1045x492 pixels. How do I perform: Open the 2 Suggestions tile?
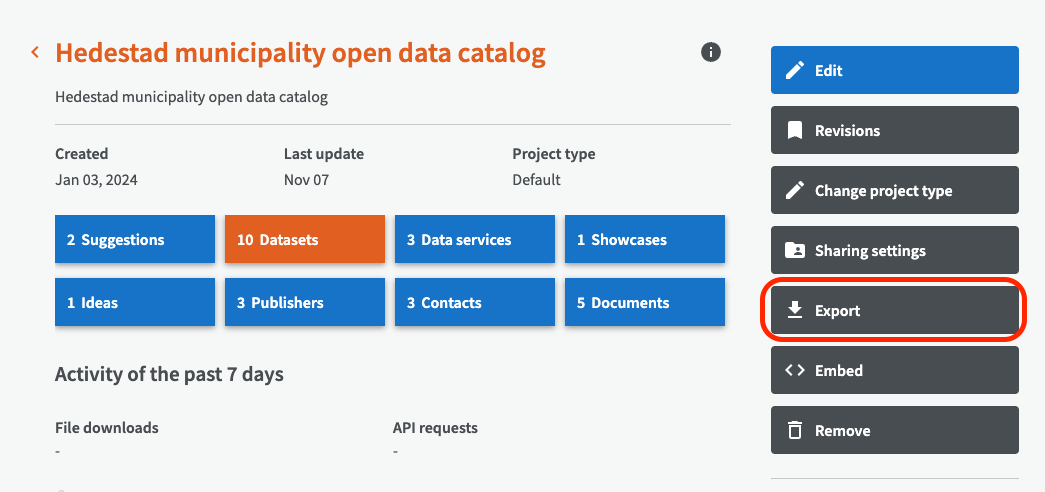(x=135, y=240)
